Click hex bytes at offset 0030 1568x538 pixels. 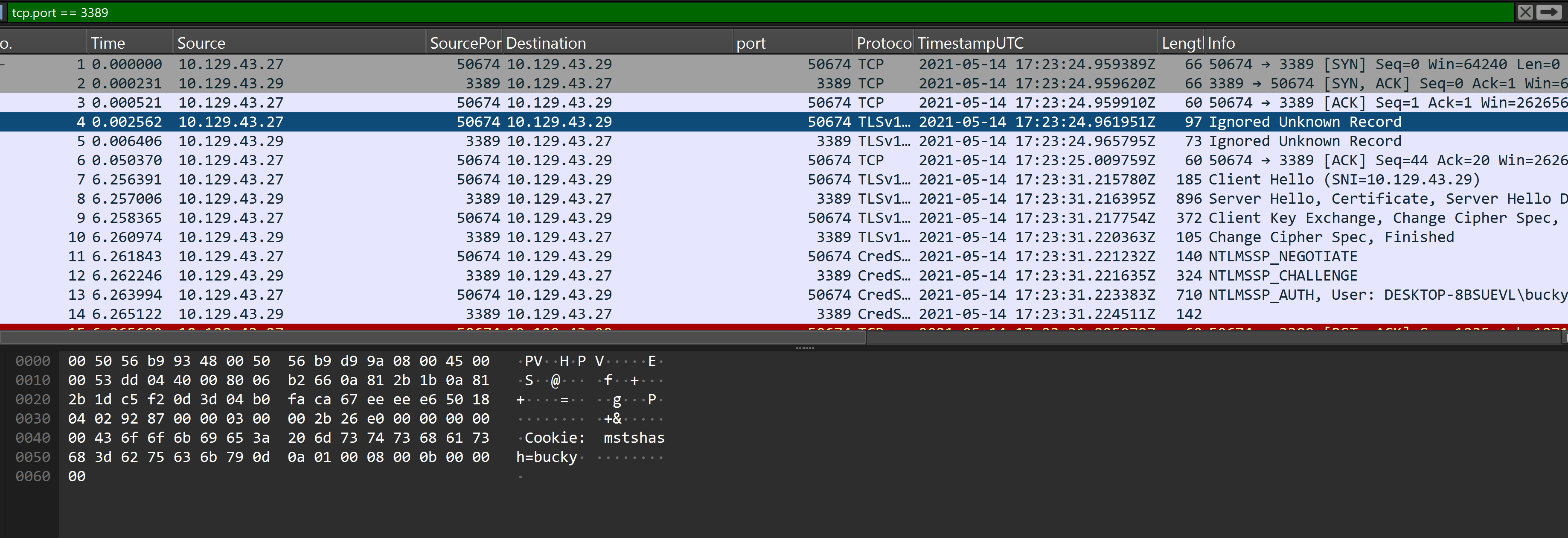[279, 418]
